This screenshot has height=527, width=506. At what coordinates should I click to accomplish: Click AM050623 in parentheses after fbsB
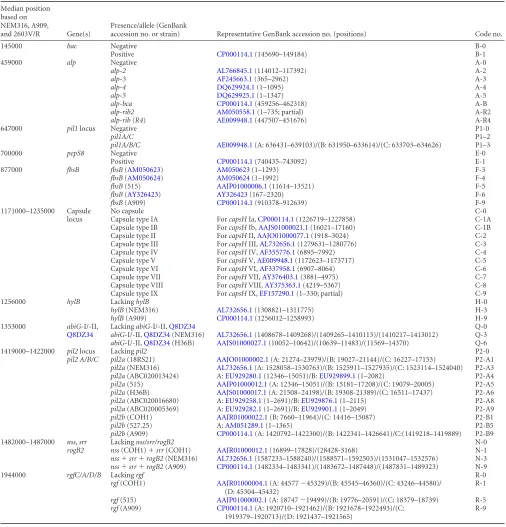point(144,170)
